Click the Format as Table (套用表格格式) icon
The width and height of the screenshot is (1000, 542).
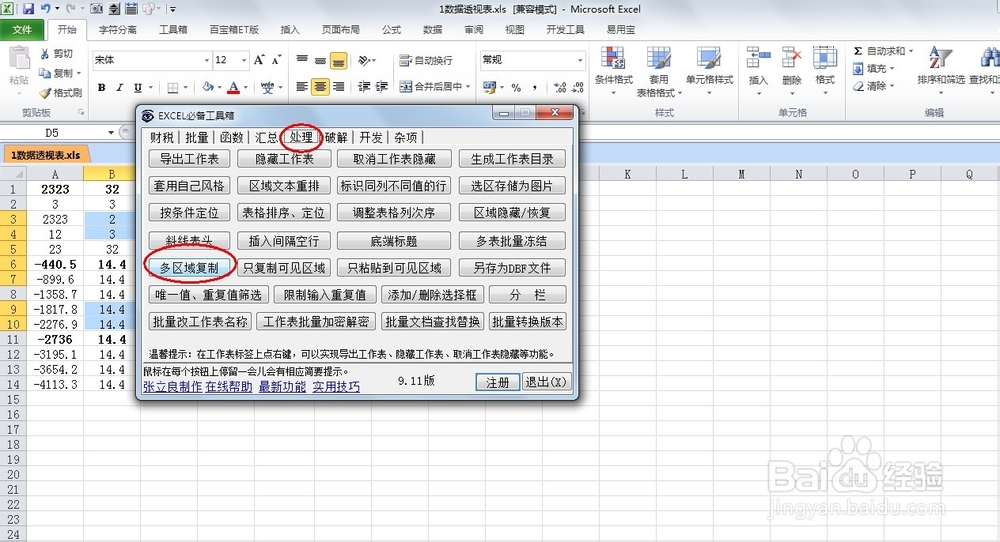(x=659, y=59)
